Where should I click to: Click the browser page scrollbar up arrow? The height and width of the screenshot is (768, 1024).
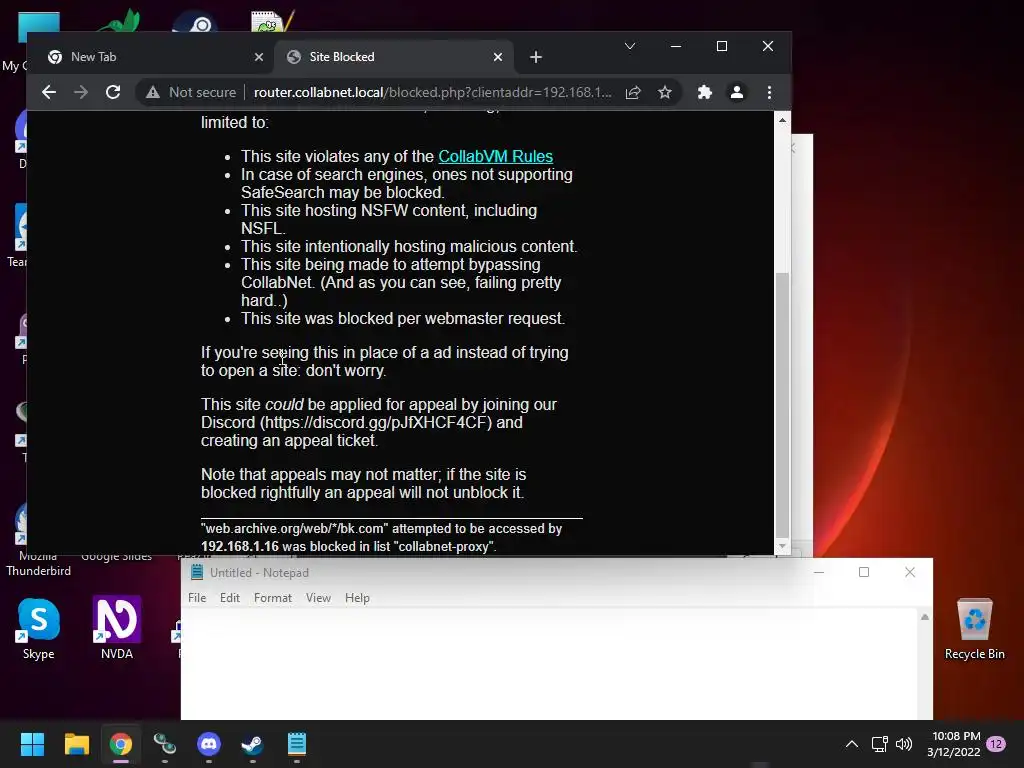click(x=782, y=120)
